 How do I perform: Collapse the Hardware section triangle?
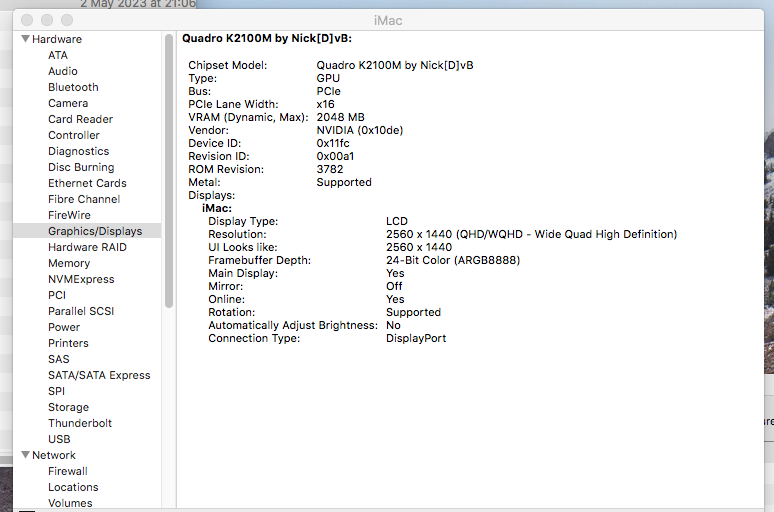pos(26,39)
